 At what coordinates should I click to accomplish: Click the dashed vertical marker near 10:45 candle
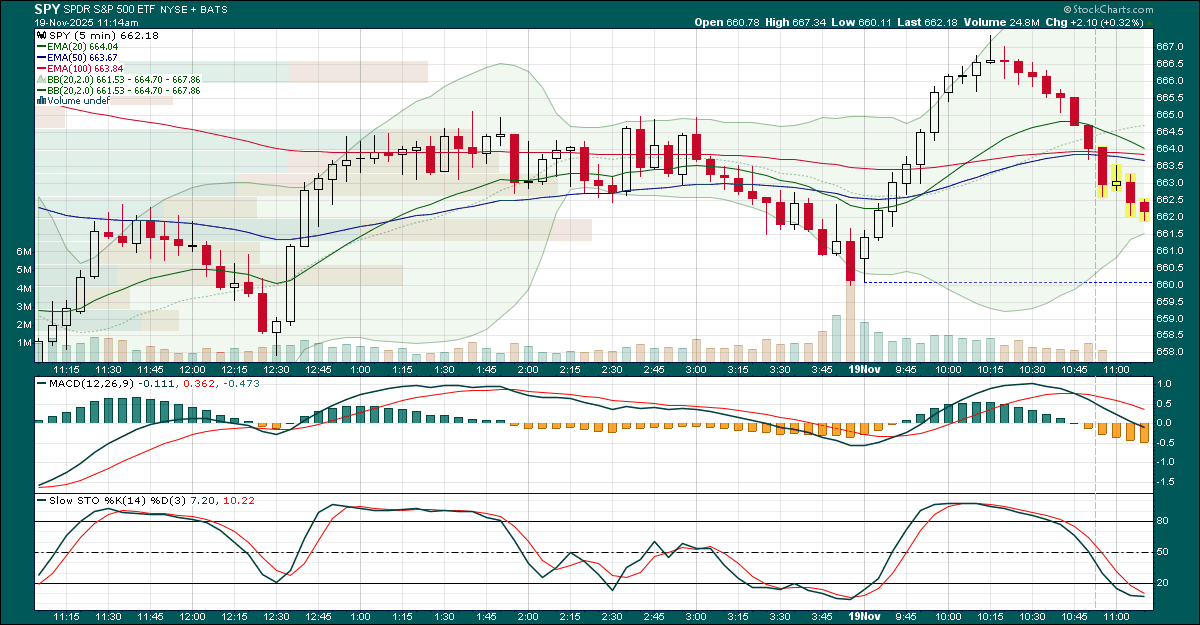pos(1096,320)
